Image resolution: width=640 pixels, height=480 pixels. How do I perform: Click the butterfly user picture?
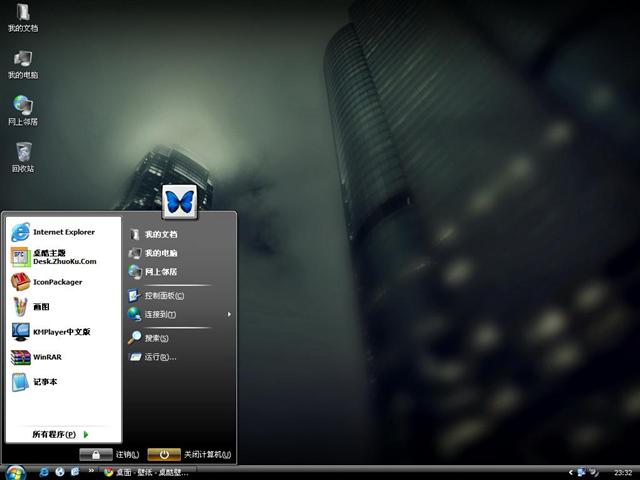point(180,202)
